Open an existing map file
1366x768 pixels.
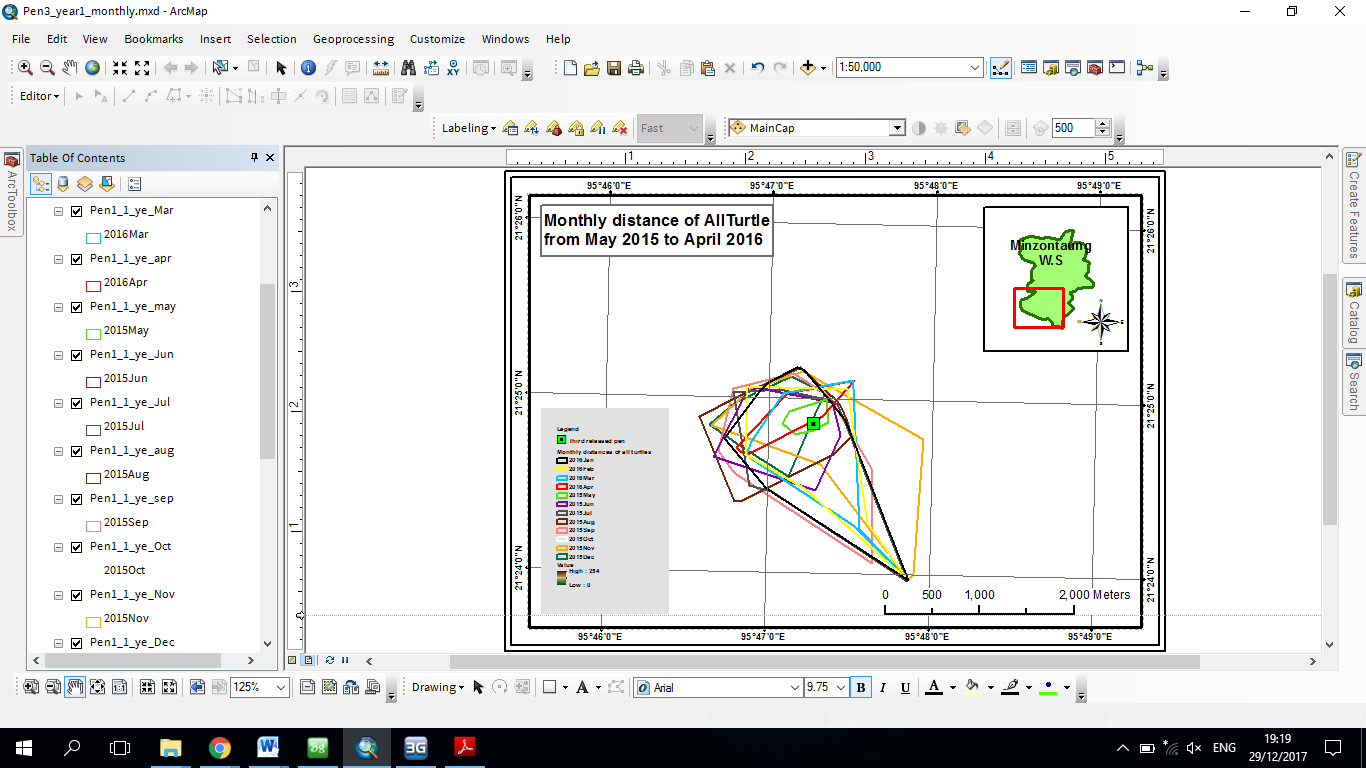tap(592, 68)
